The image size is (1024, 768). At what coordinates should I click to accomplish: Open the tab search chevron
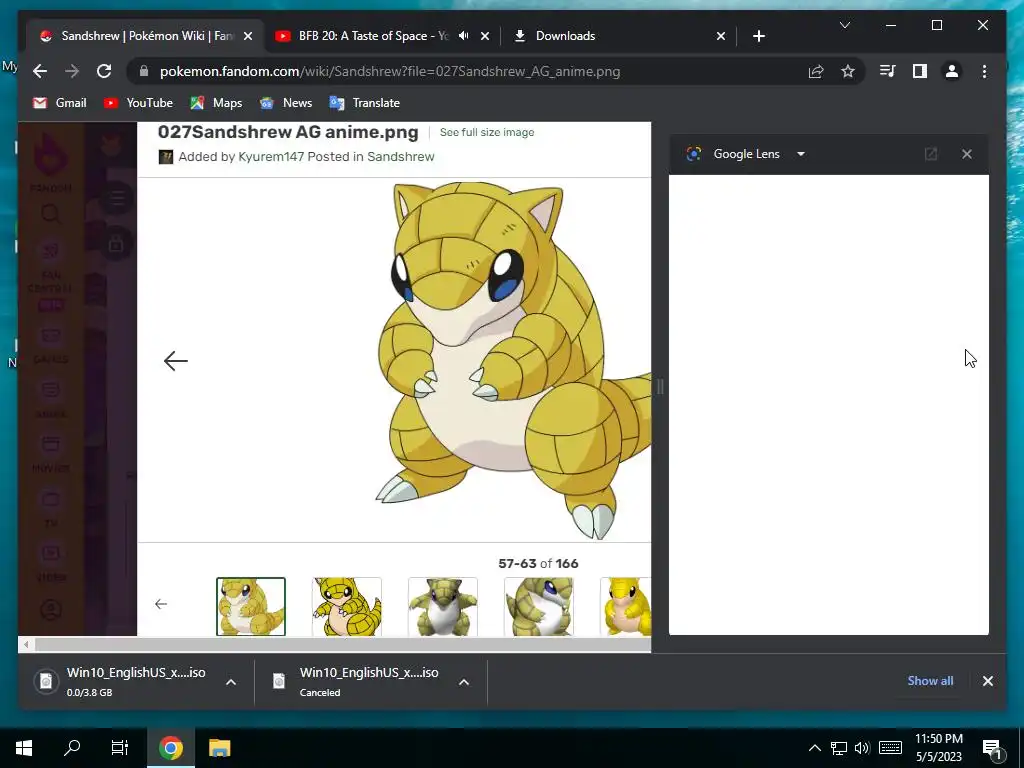pyautogui.click(x=844, y=25)
